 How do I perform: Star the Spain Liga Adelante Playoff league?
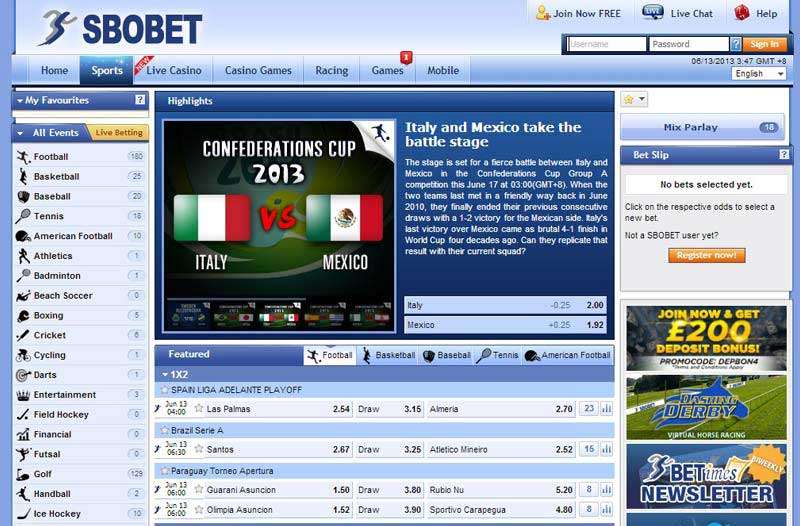tap(164, 390)
